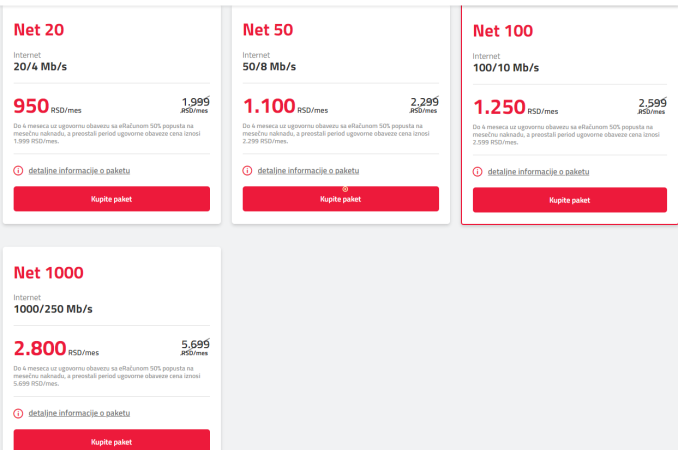Click the info icon in Net 1000 card
This screenshot has width=678, height=450.
(18, 414)
